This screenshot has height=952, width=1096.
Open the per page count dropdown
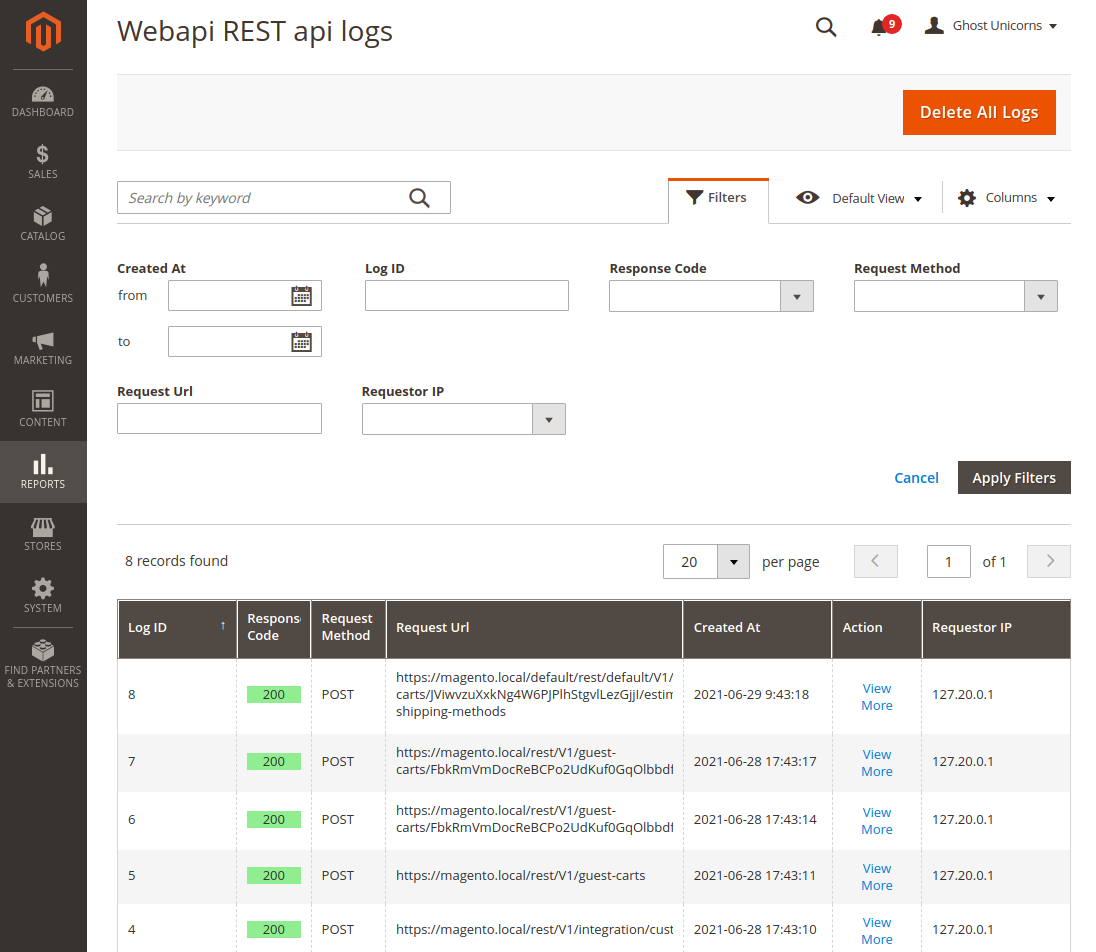(733, 562)
